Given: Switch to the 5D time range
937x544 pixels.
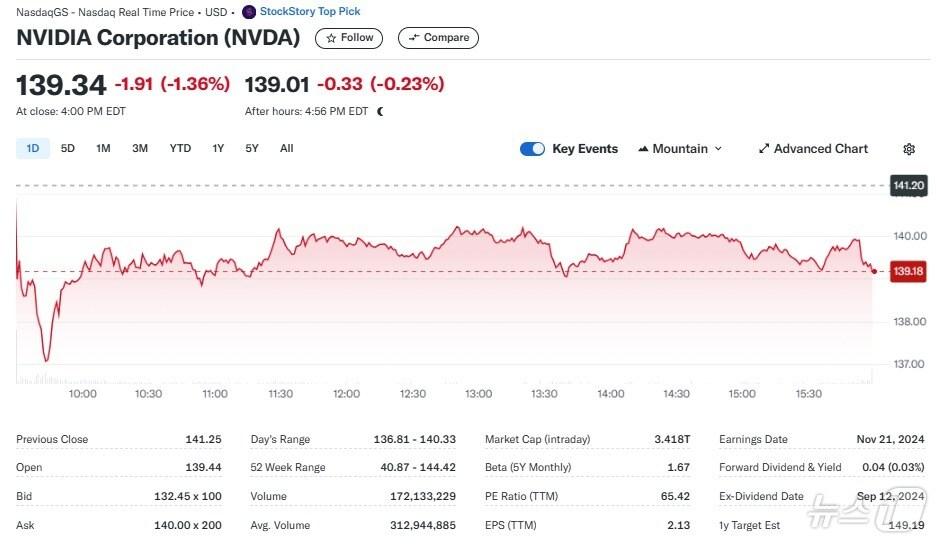Looking at the screenshot, I should (x=68, y=148).
